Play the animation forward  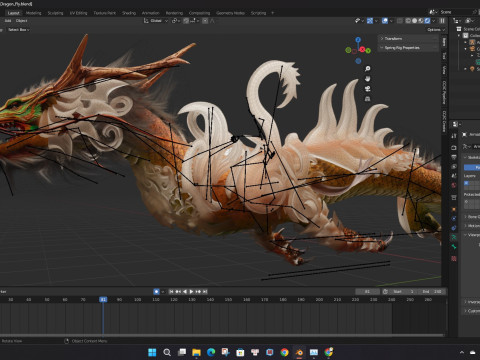pyautogui.click(x=191, y=292)
